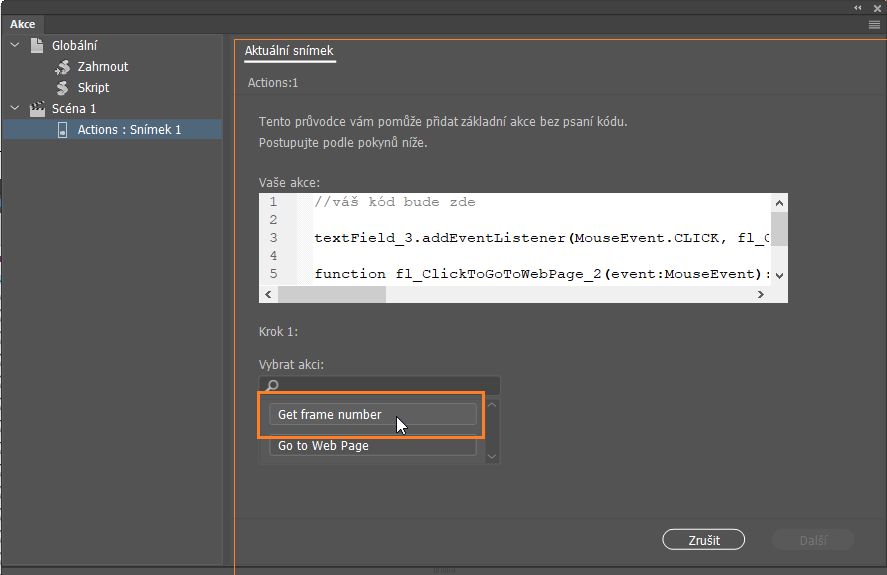Click the Scéna 1 clapperboard icon

pos(37,109)
